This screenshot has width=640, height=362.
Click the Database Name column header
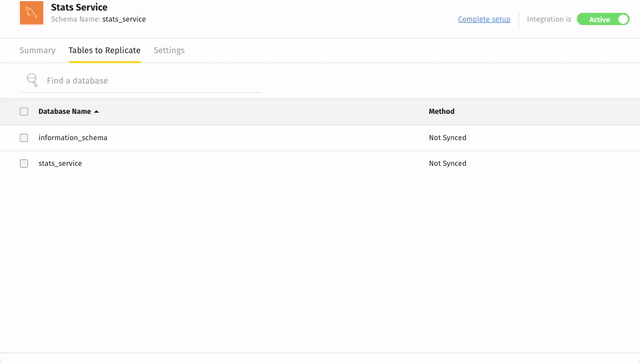point(64,111)
